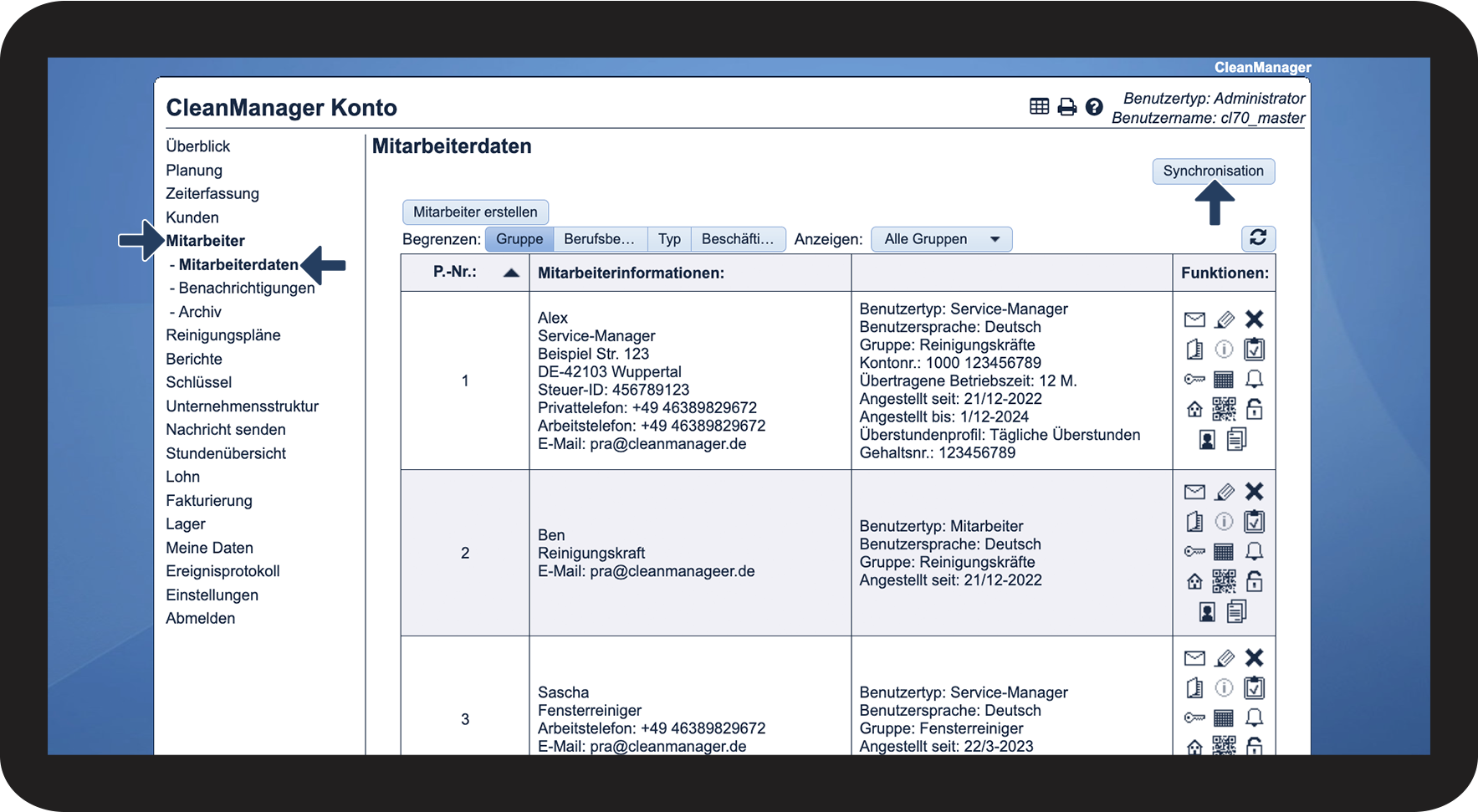
Task: Click the pencil edit icon for Ben
Action: tap(1225, 492)
